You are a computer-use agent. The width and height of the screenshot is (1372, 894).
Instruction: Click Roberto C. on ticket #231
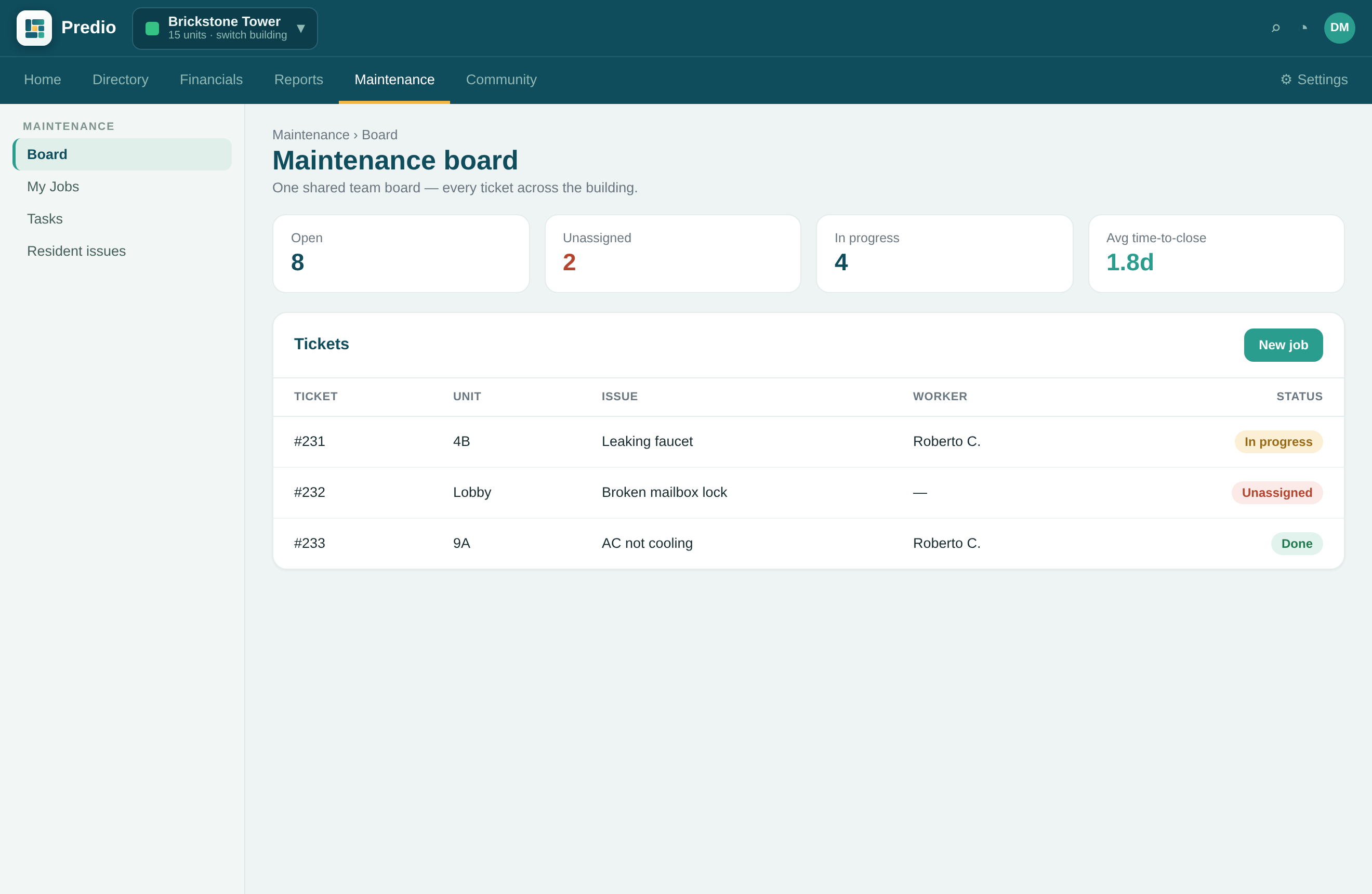946,441
